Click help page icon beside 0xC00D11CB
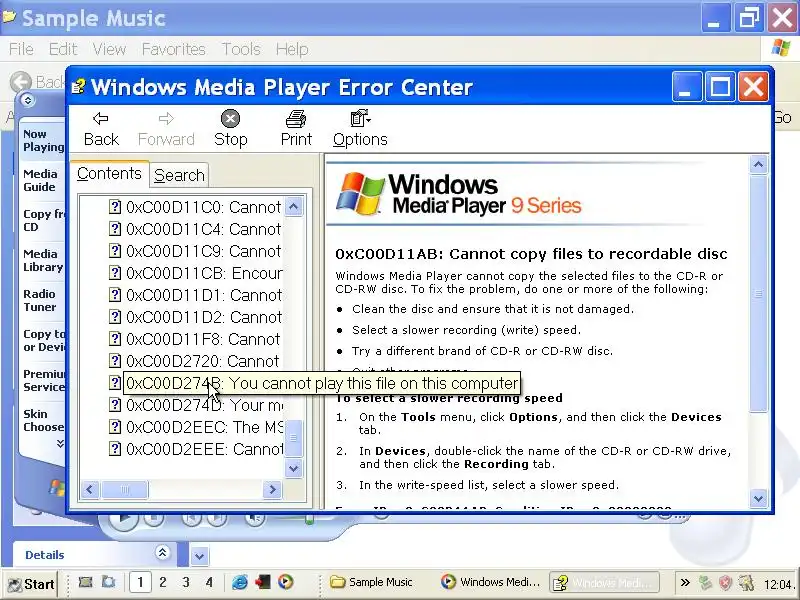 coord(115,273)
